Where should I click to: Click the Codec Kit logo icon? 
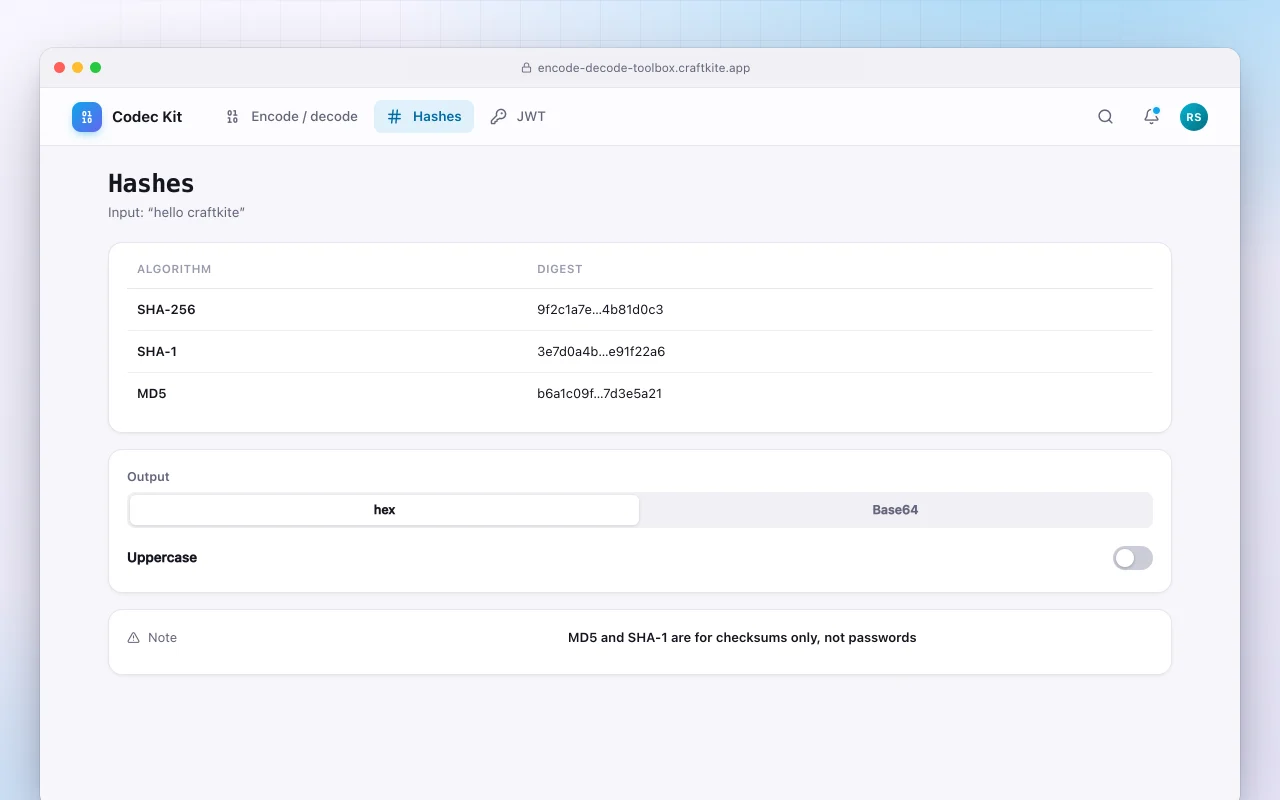(87, 117)
